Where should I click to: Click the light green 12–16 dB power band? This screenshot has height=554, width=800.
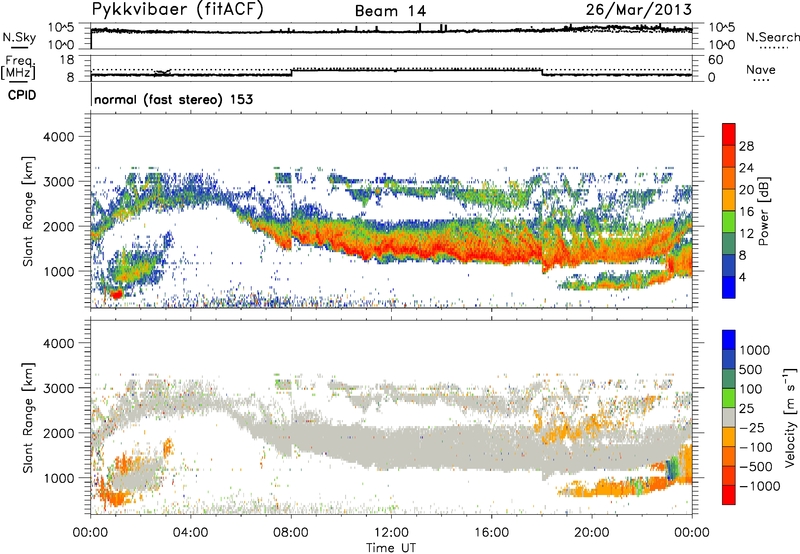729,222
